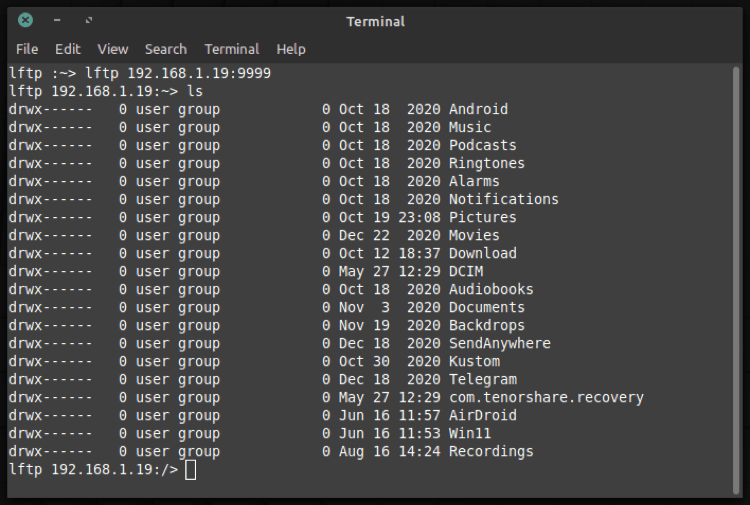Open the Edit menu
The width and height of the screenshot is (750, 505).
pyautogui.click(x=68, y=49)
